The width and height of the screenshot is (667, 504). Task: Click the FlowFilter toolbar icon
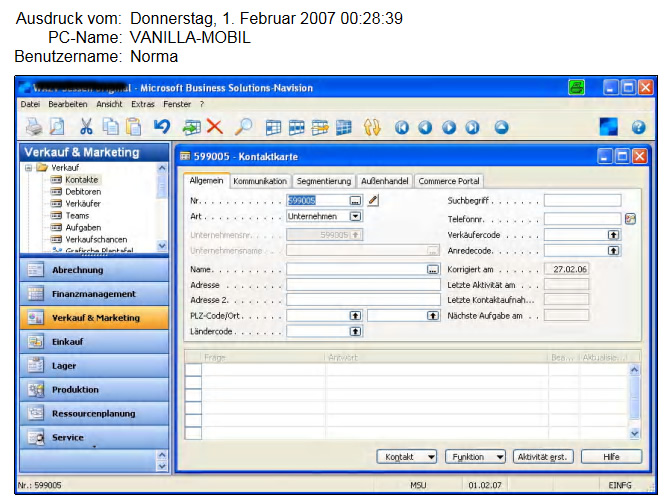pyautogui.click(x=320, y=128)
